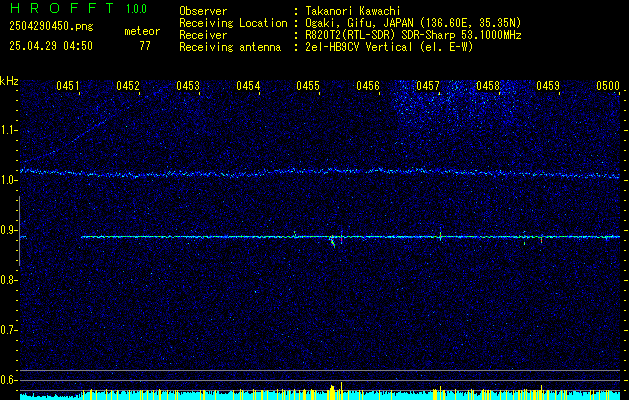Click the 0458 time marker
Viewport: 629px width, 400px height.
tap(488, 86)
